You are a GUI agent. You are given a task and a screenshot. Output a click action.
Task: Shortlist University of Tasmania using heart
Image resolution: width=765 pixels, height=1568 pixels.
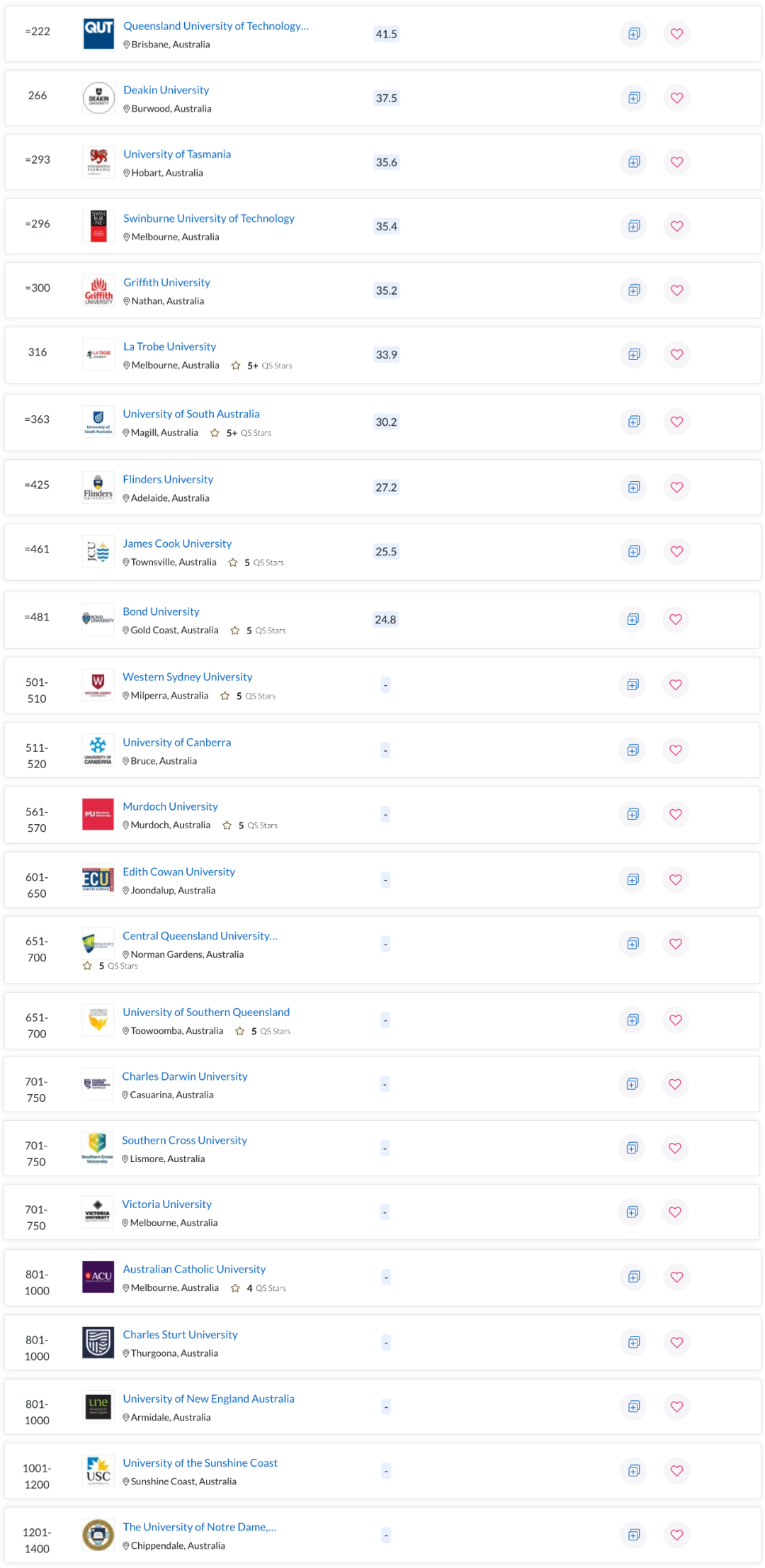676,162
